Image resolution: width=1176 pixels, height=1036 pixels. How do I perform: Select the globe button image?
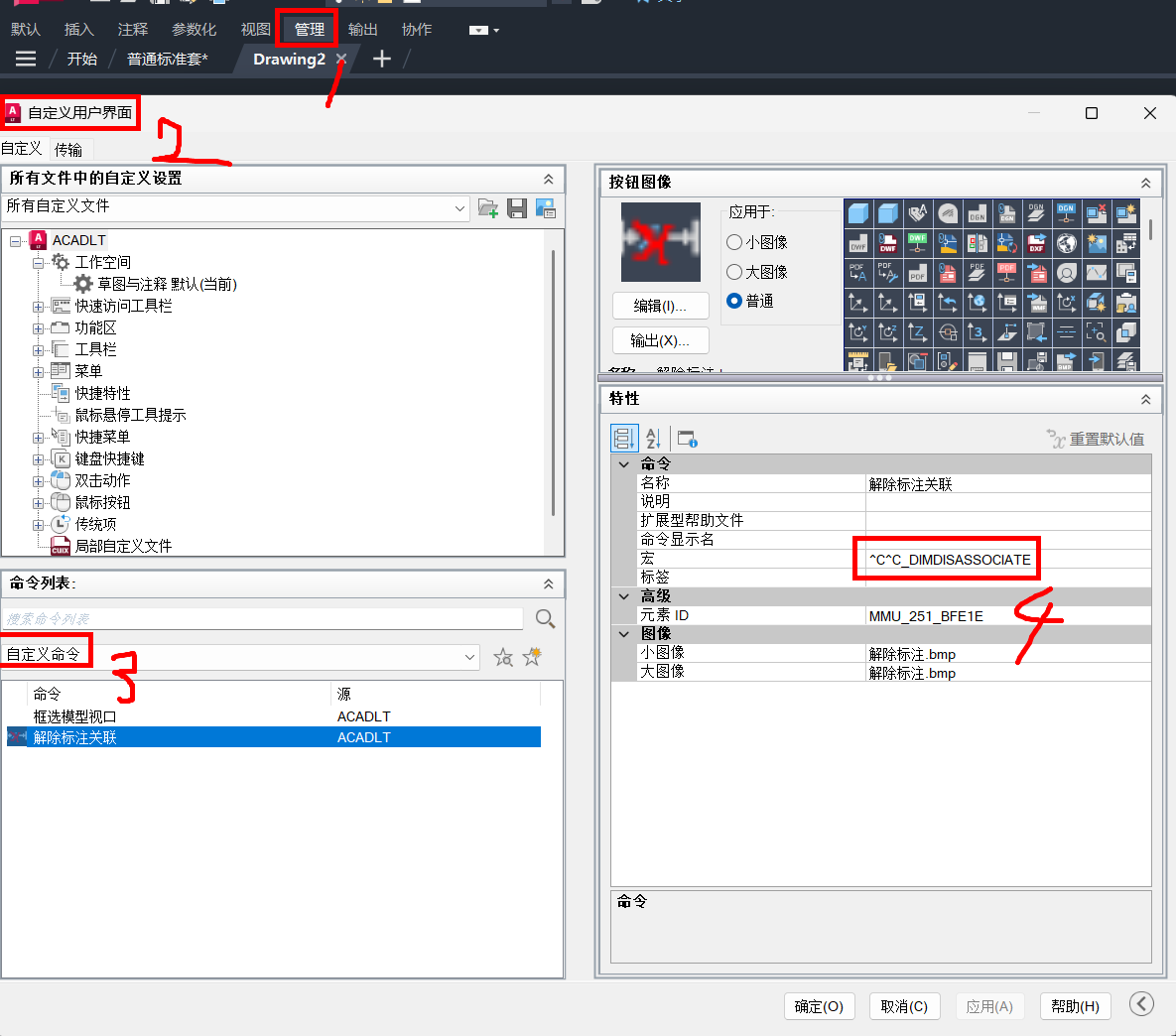click(x=1067, y=243)
